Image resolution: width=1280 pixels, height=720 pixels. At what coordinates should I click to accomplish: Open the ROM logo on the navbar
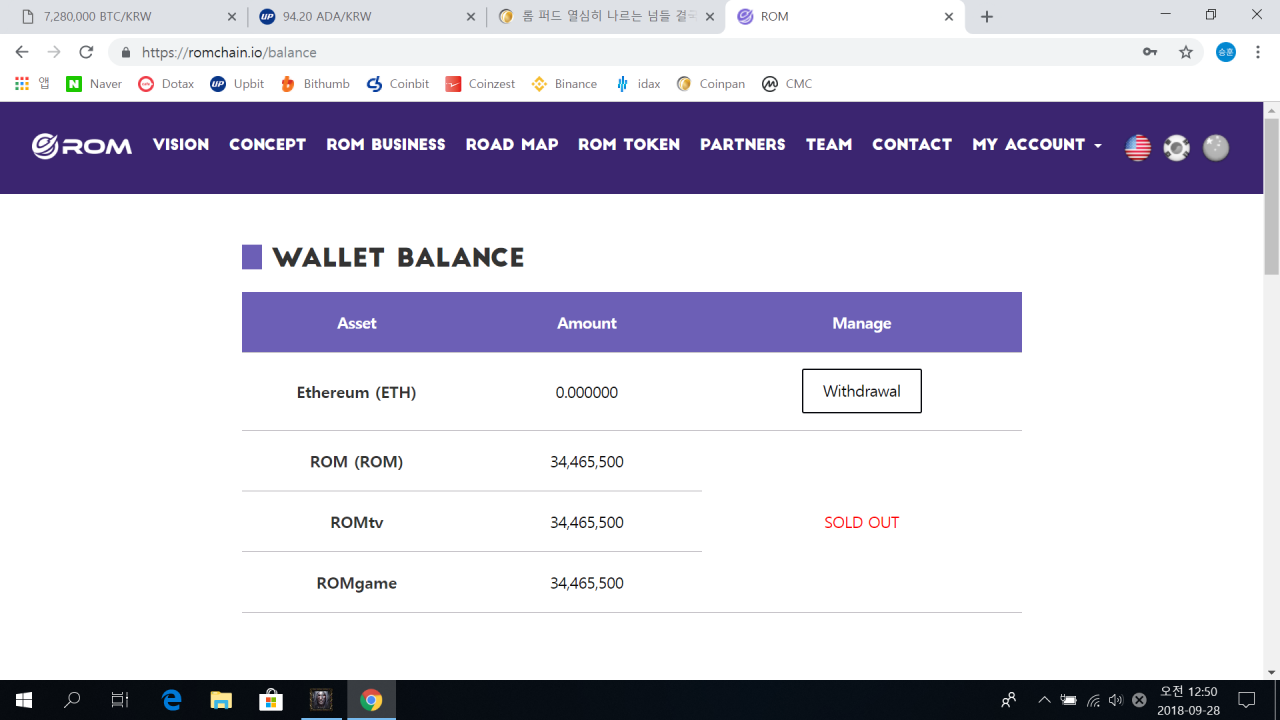tap(81, 146)
